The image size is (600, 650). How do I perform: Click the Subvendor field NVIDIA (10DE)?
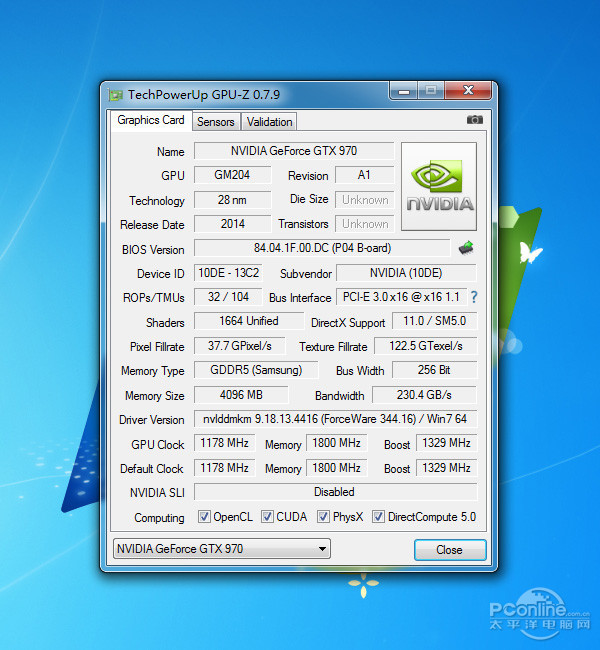(x=406, y=273)
